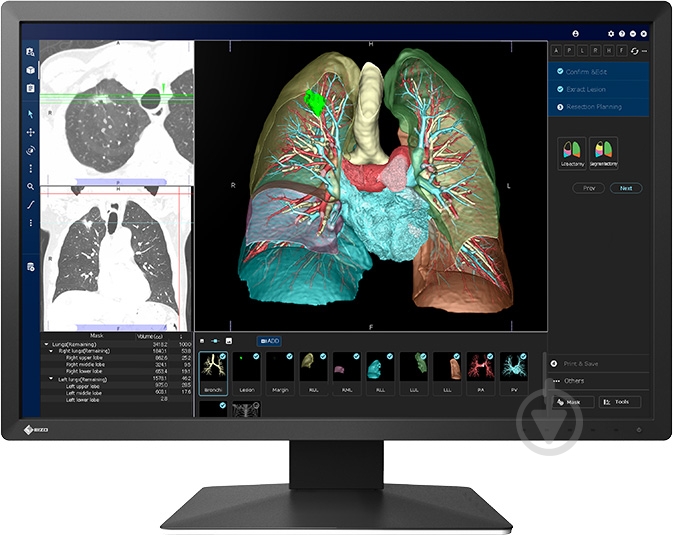Click small square icon above Bronchi thumbnail

pos(202,341)
